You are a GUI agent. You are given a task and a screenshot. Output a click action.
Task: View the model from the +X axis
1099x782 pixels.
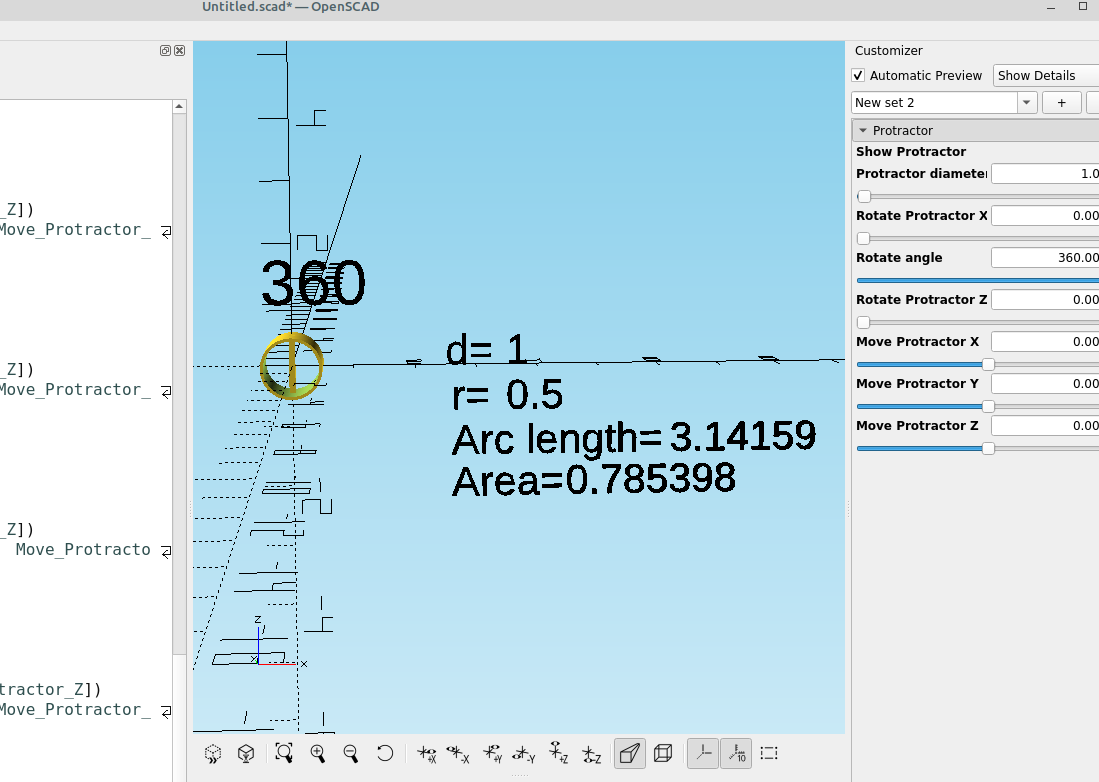tap(426, 753)
